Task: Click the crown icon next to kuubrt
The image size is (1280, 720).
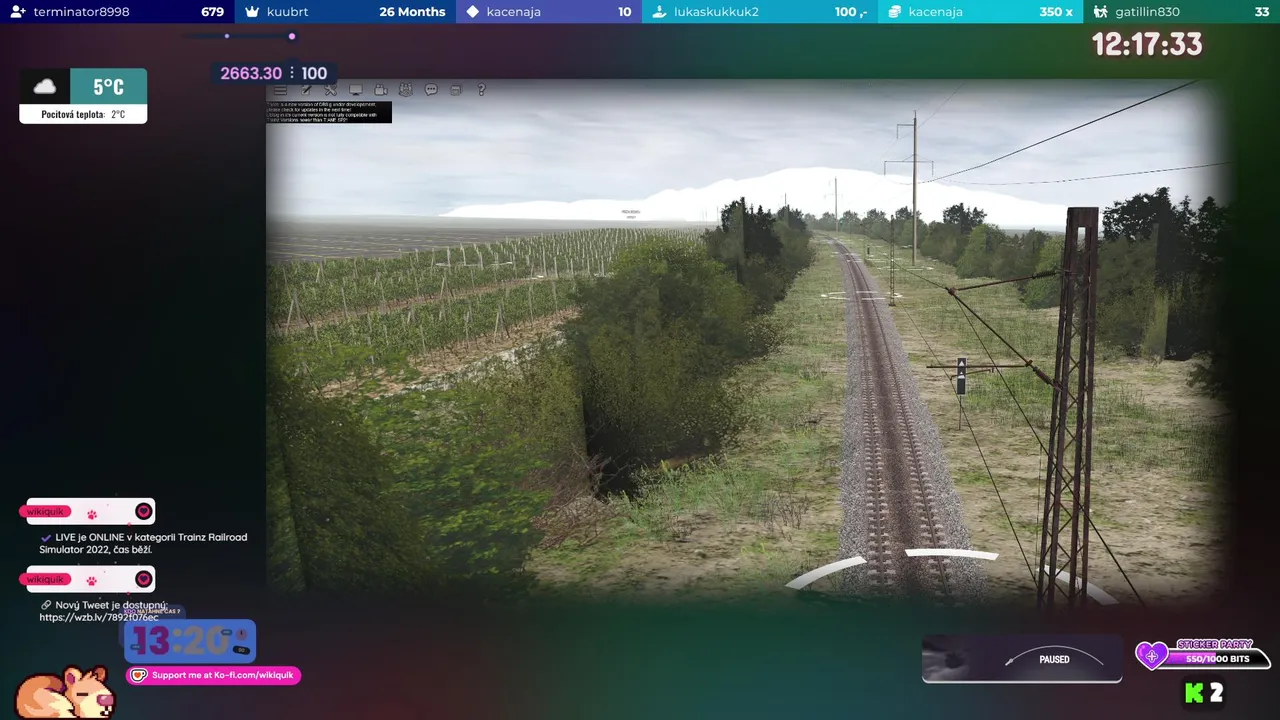Action: 252,12
